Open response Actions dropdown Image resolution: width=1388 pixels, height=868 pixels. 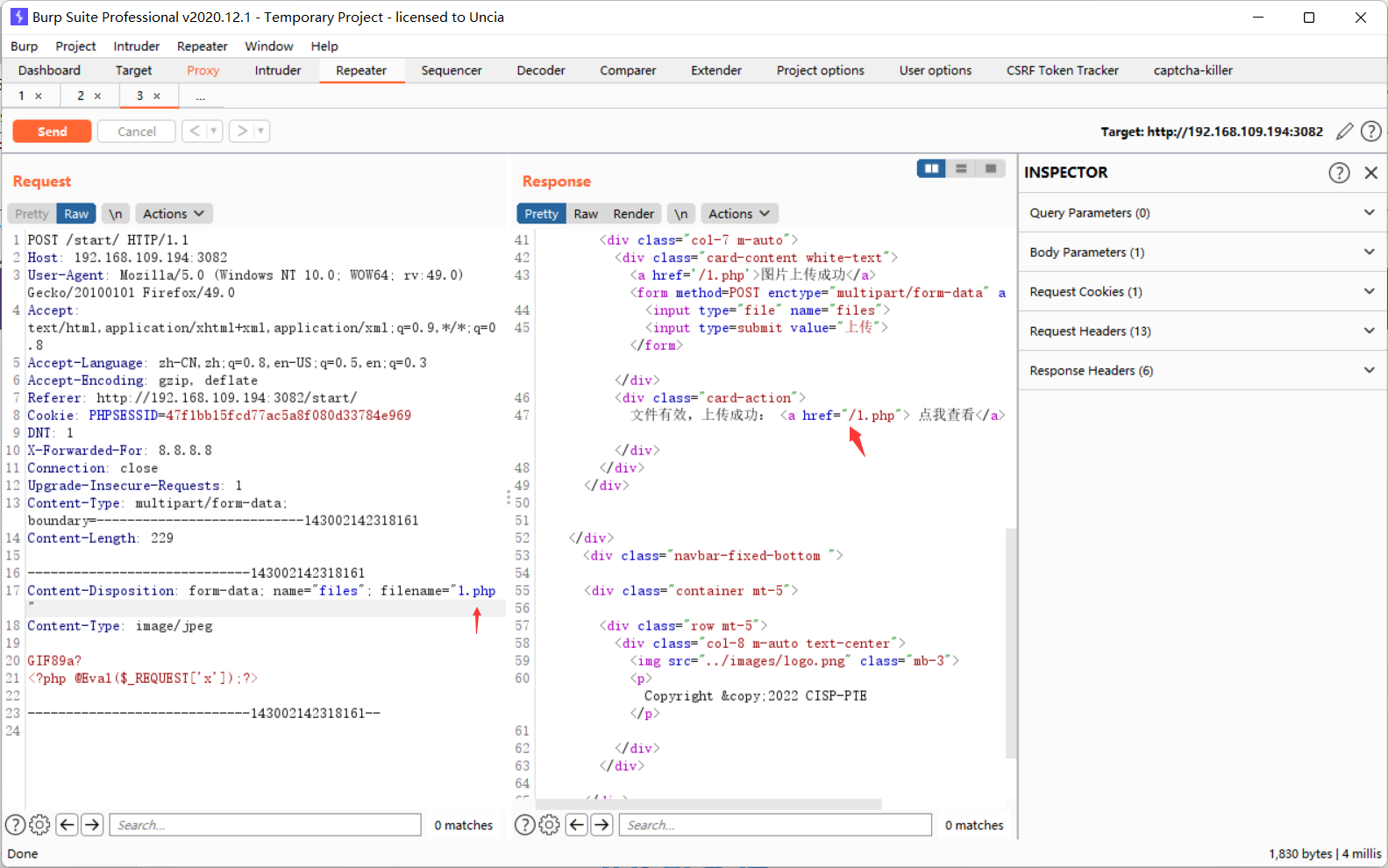point(739,214)
